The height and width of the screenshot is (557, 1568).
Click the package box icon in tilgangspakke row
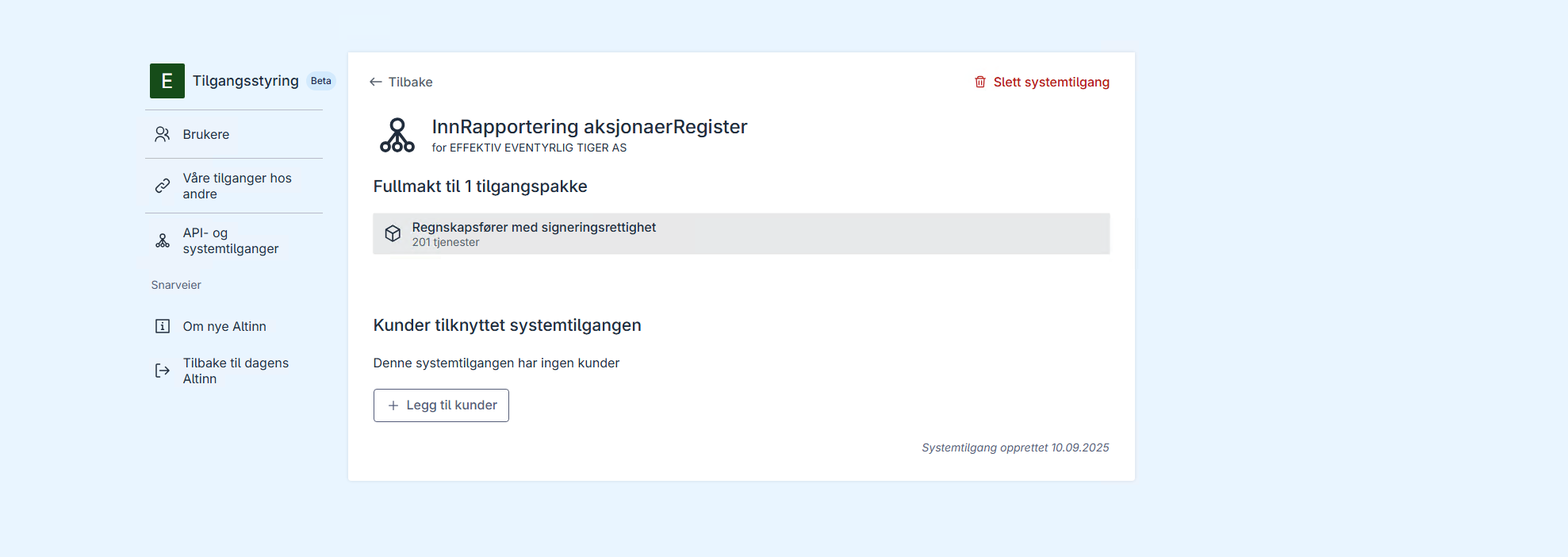(393, 233)
